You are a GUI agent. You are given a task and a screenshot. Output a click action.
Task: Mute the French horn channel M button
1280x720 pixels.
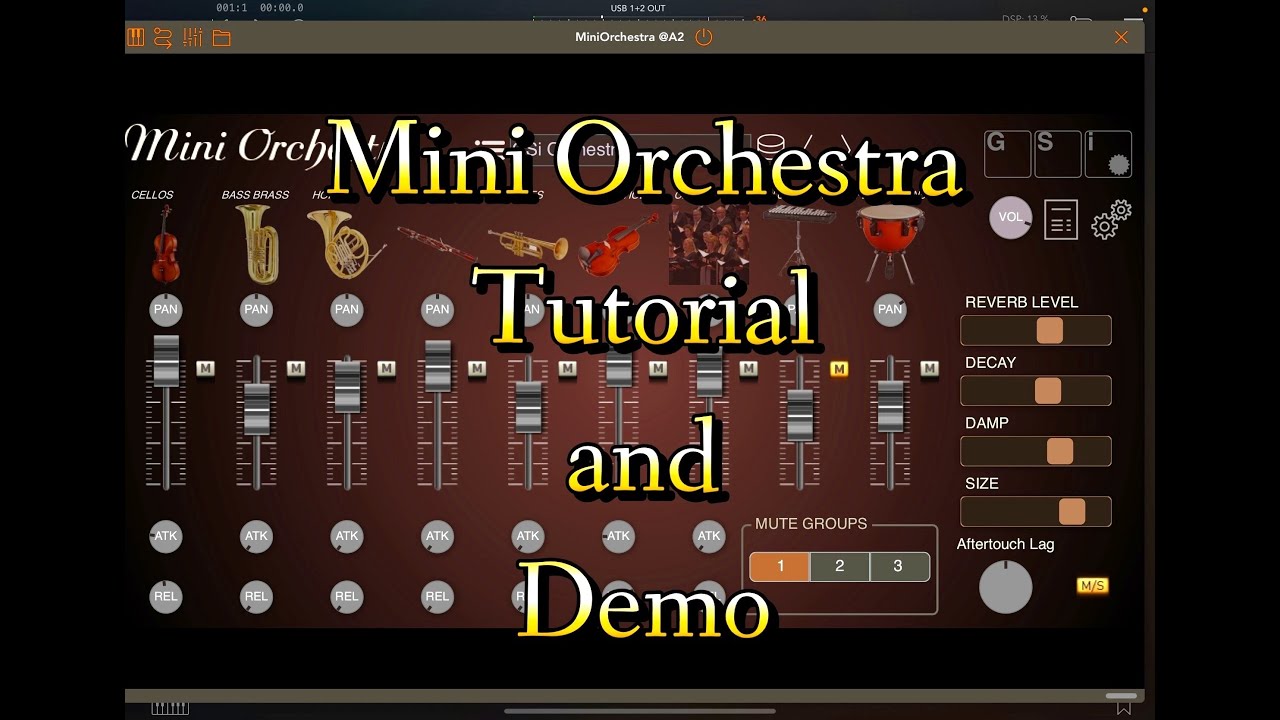[x=386, y=369]
